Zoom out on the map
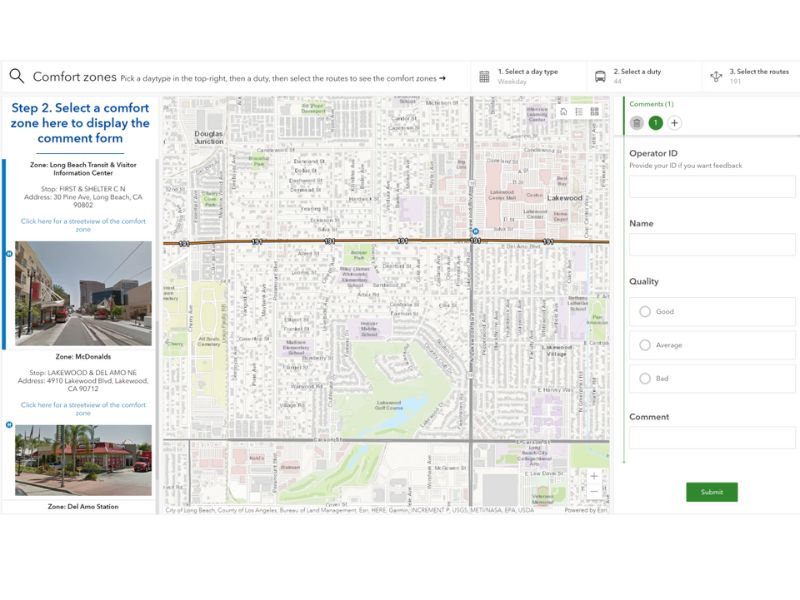The image size is (800, 600). [594, 492]
